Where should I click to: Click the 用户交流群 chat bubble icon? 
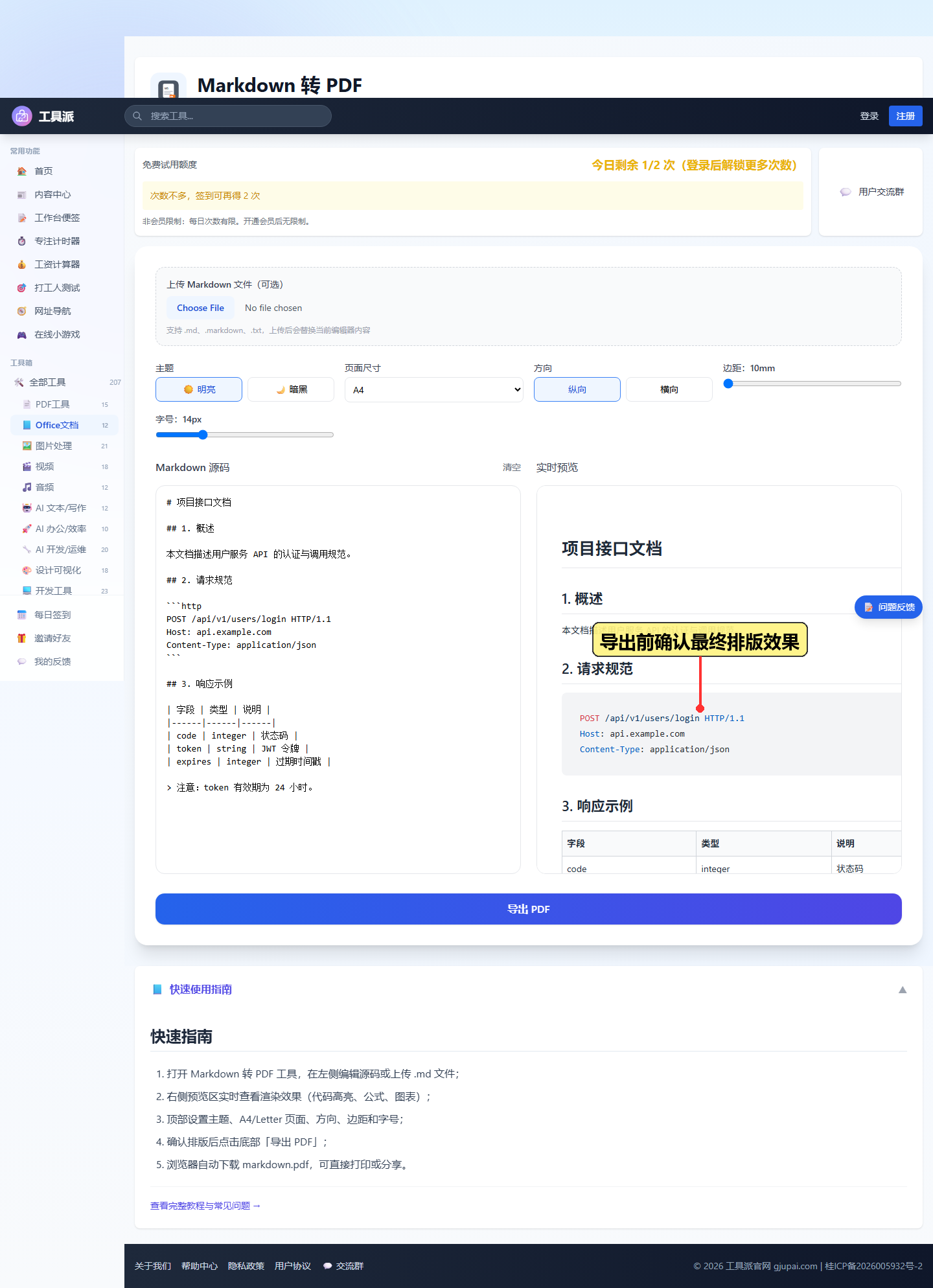click(x=846, y=192)
